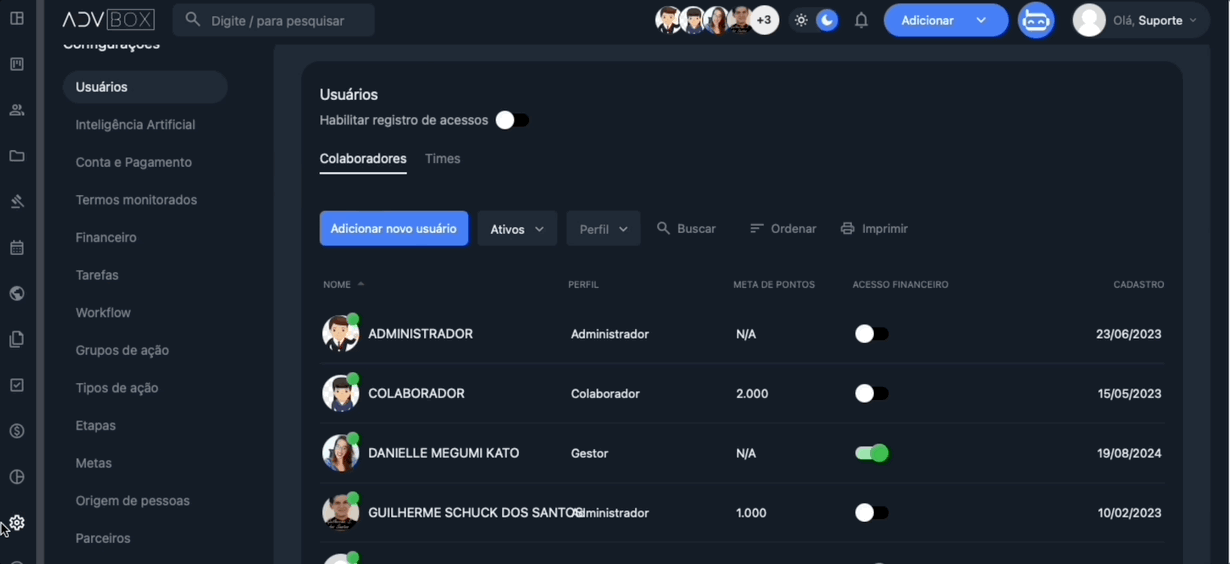Open the people icon in left rail

point(17,110)
